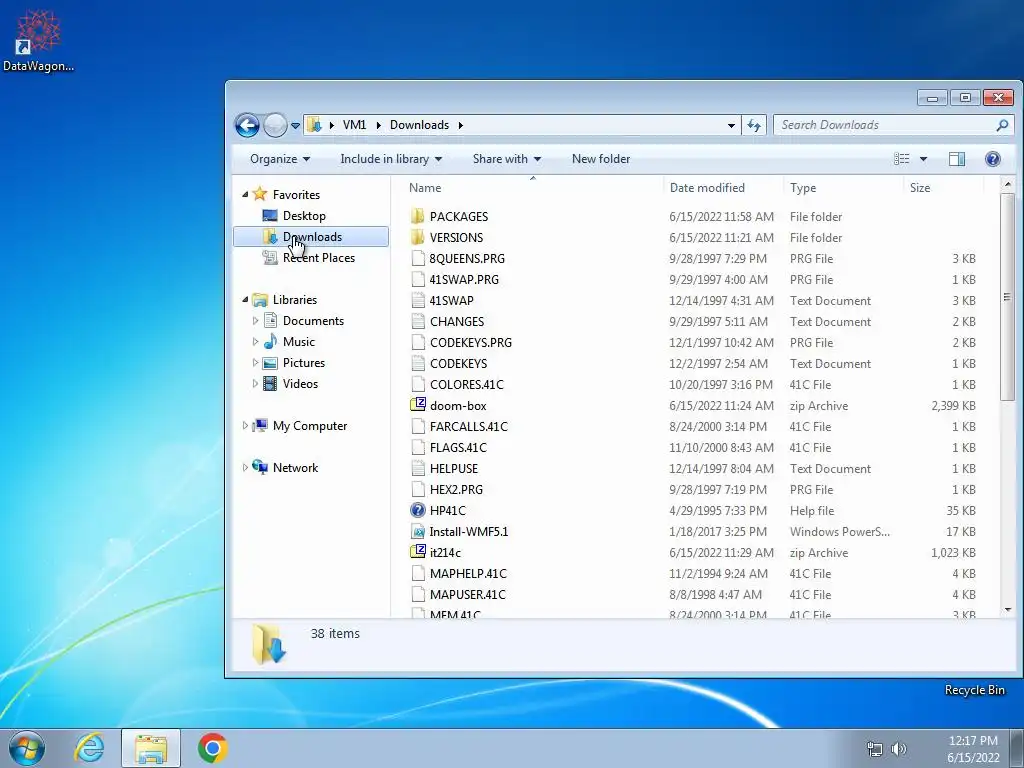
Task: Open the volume speaker tray icon
Action: (899, 749)
